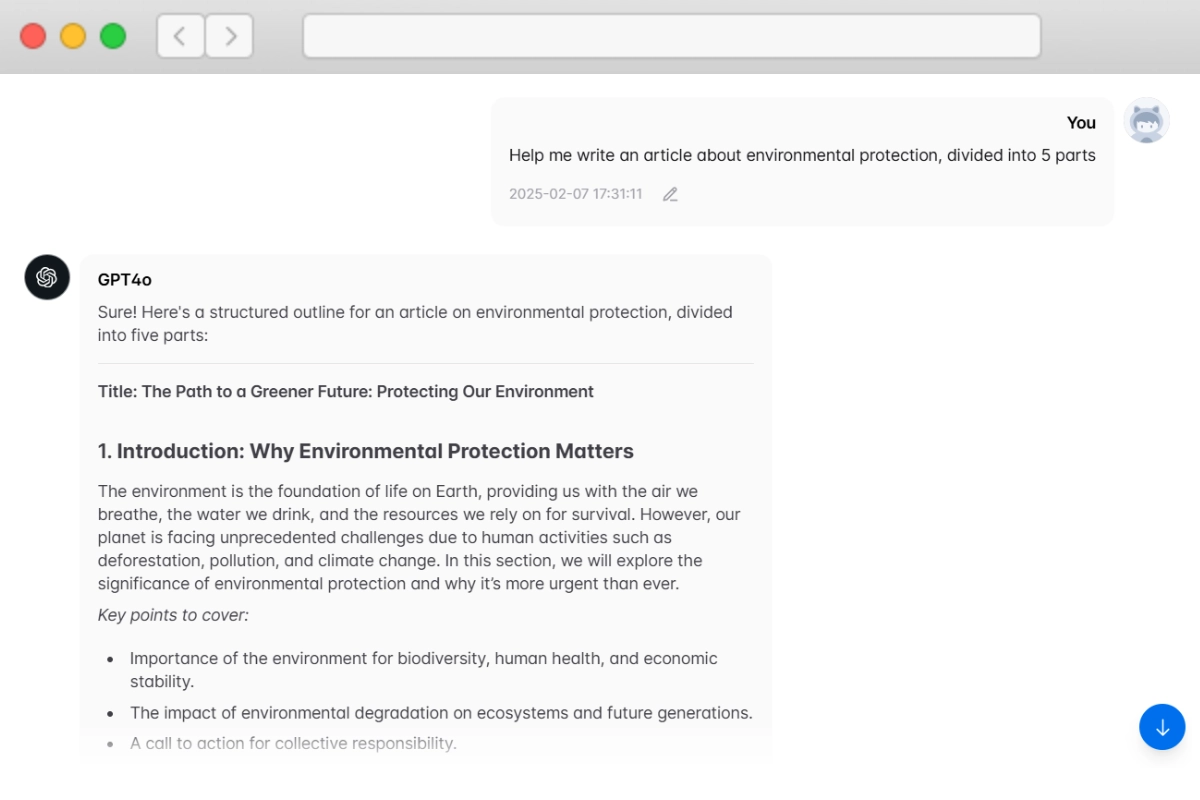The height and width of the screenshot is (800, 1200).
Task: Click the "Path to a Greener Future" title
Action: [x=346, y=391]
